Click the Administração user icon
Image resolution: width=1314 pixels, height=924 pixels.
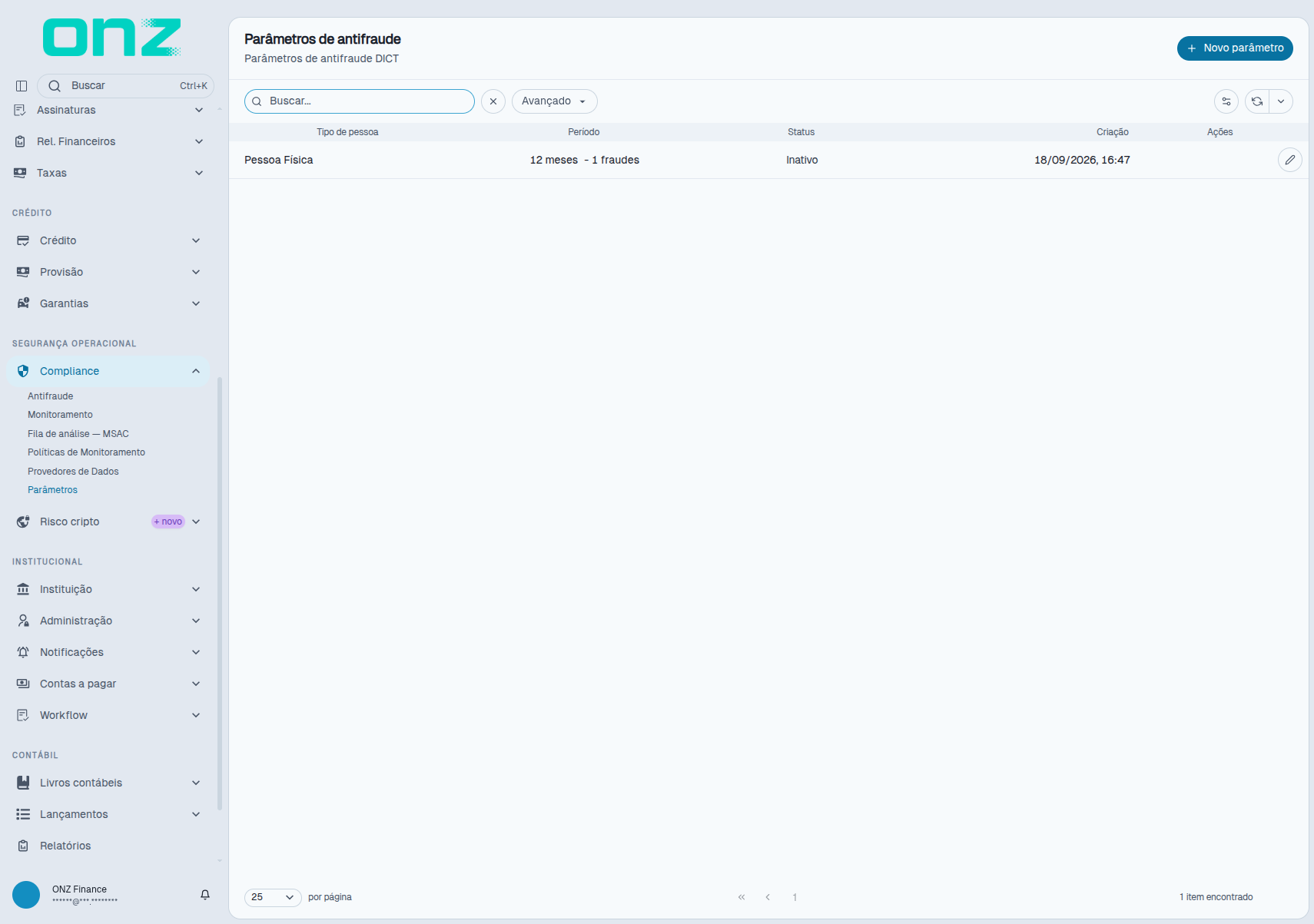[23, 621]
